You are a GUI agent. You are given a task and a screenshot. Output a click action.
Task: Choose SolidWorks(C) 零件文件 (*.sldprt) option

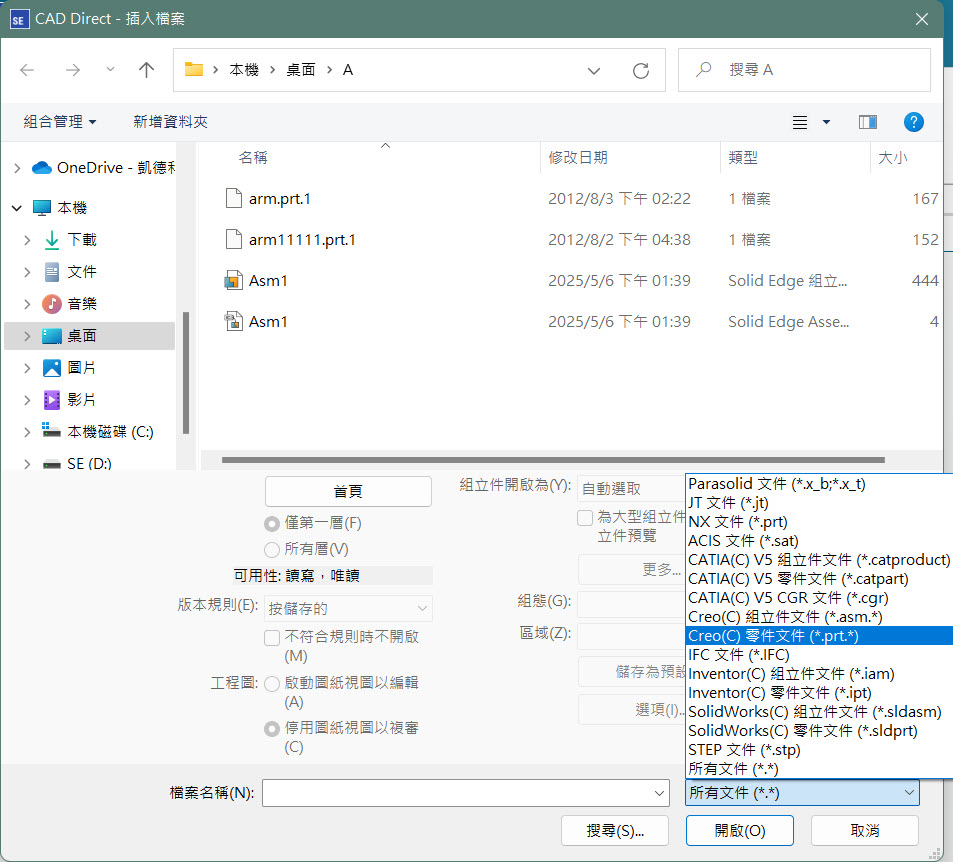click(x=819, y=731)
